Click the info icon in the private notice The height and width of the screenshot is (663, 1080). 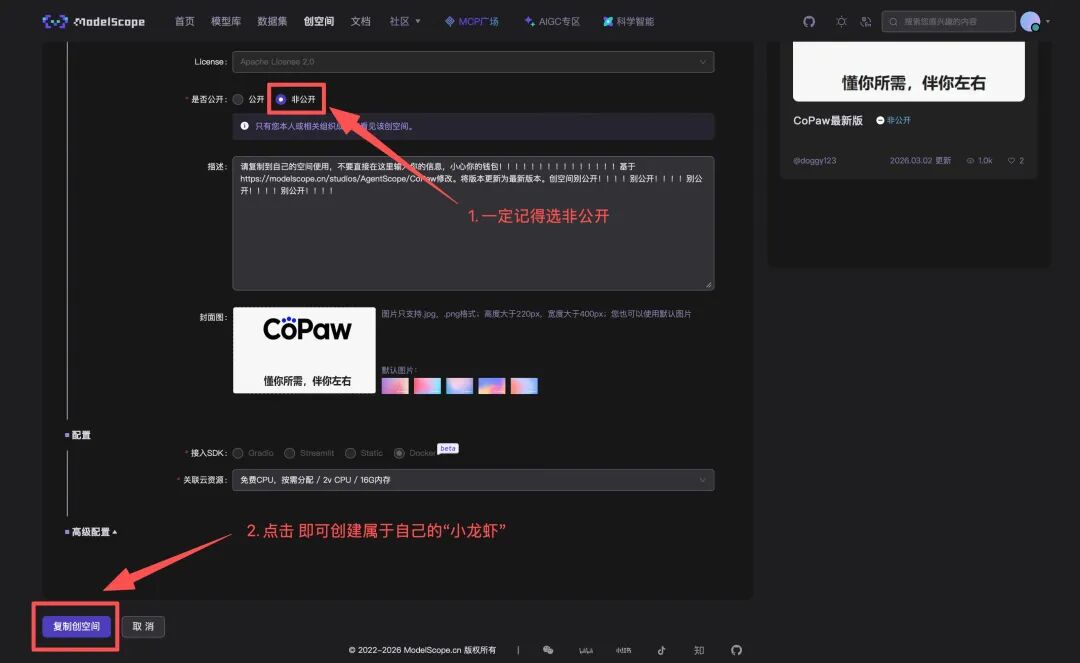[x=245, y=126]
